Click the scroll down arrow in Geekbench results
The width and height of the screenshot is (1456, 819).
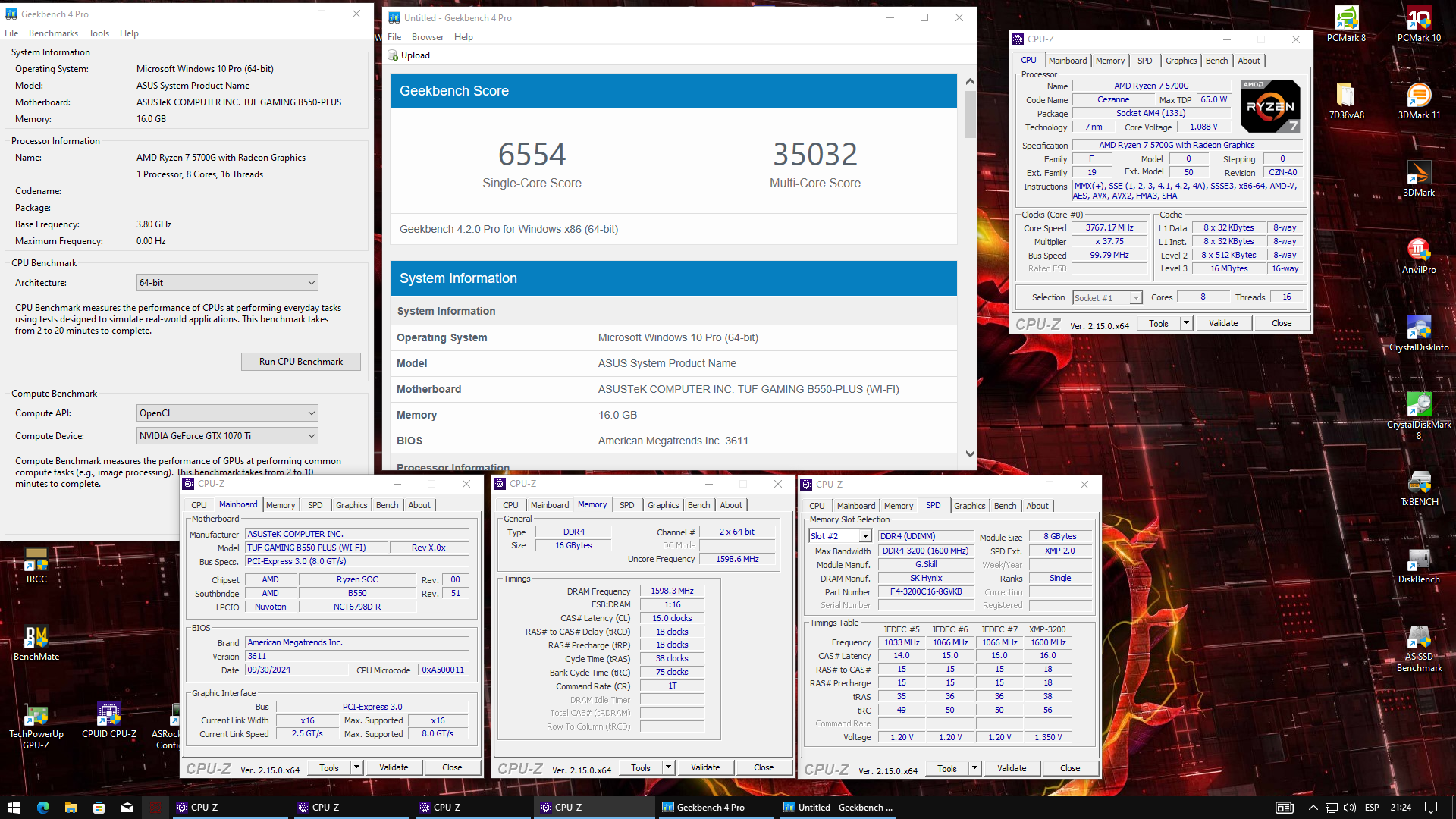969,453
